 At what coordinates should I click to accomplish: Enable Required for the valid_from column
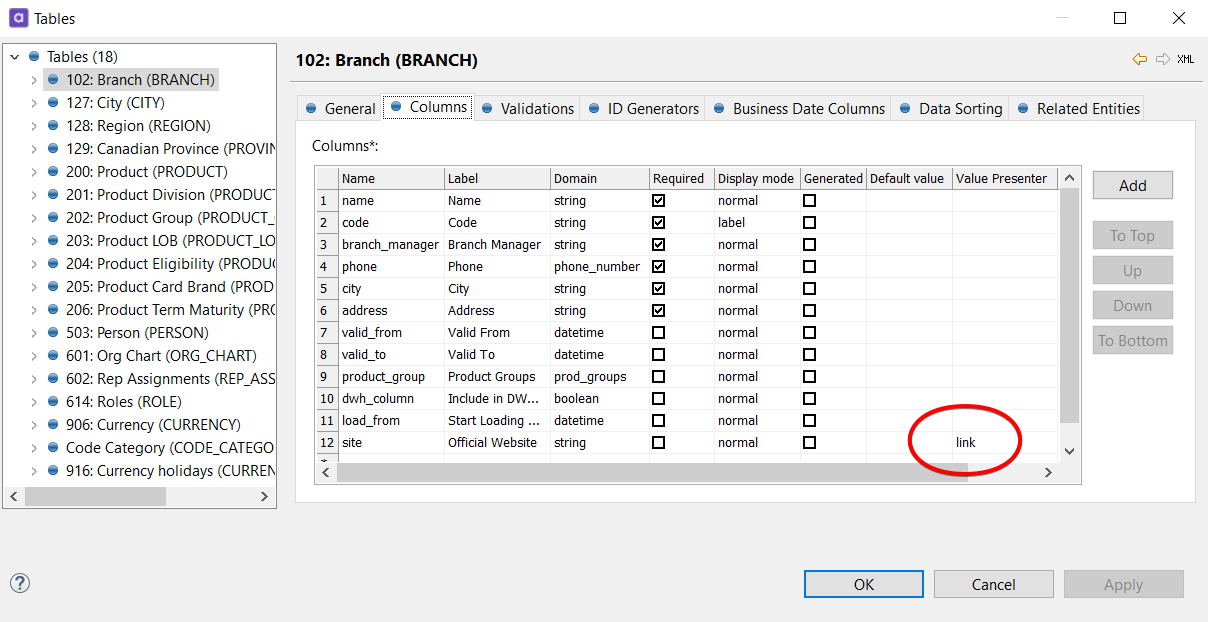pos(658,333)
